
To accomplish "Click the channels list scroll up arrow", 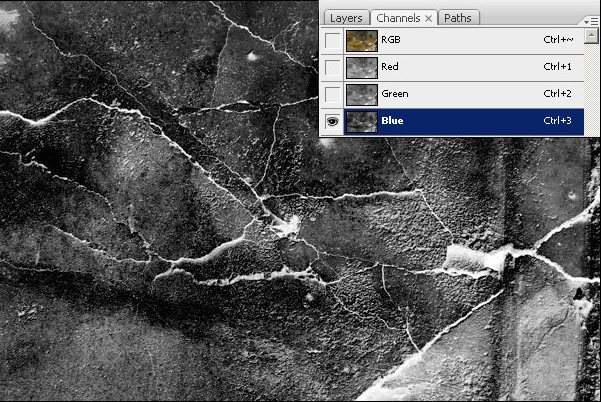I will [x=591, y=36].
